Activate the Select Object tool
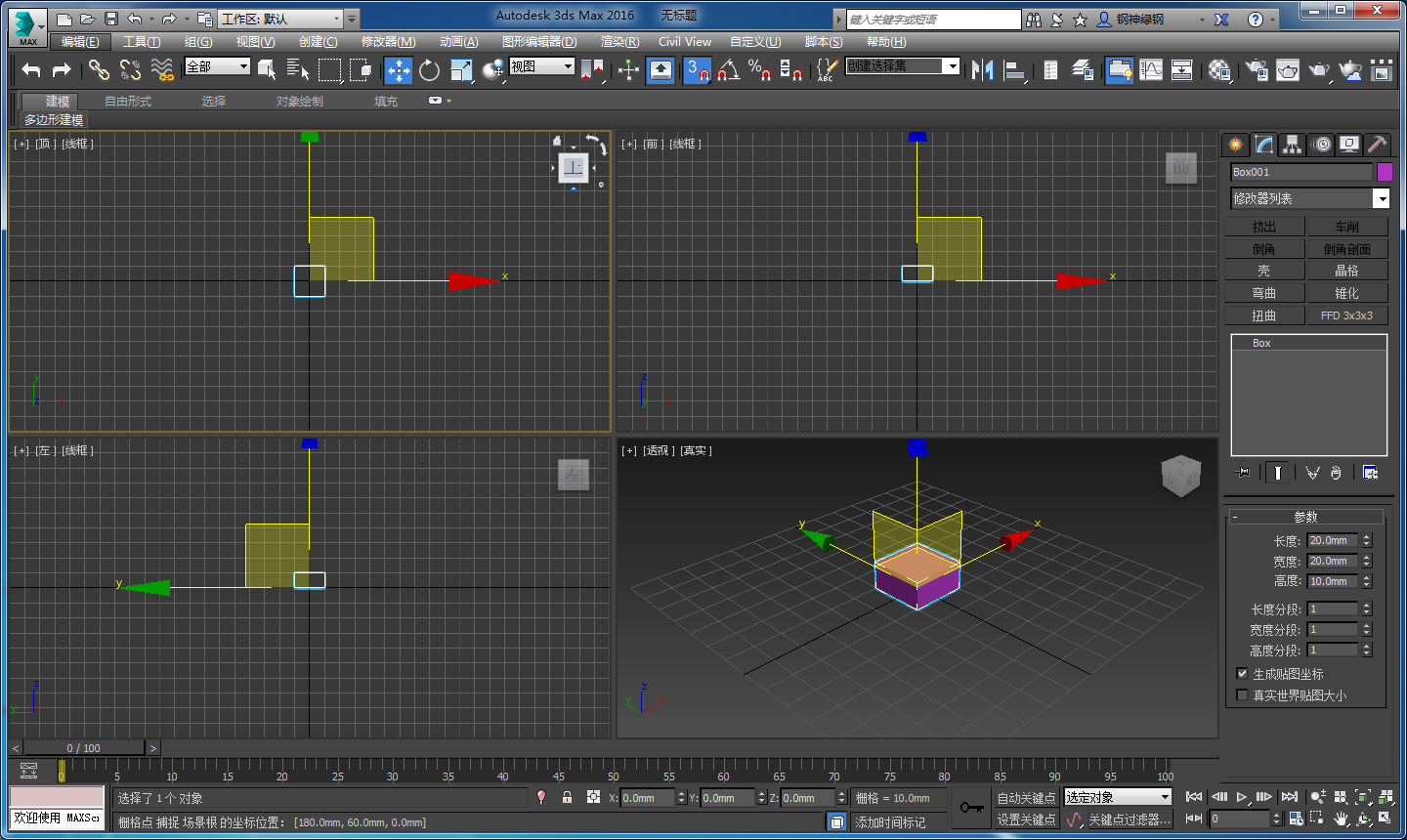The width and height of the screenshot is (1407, 840). click(267, 69)
